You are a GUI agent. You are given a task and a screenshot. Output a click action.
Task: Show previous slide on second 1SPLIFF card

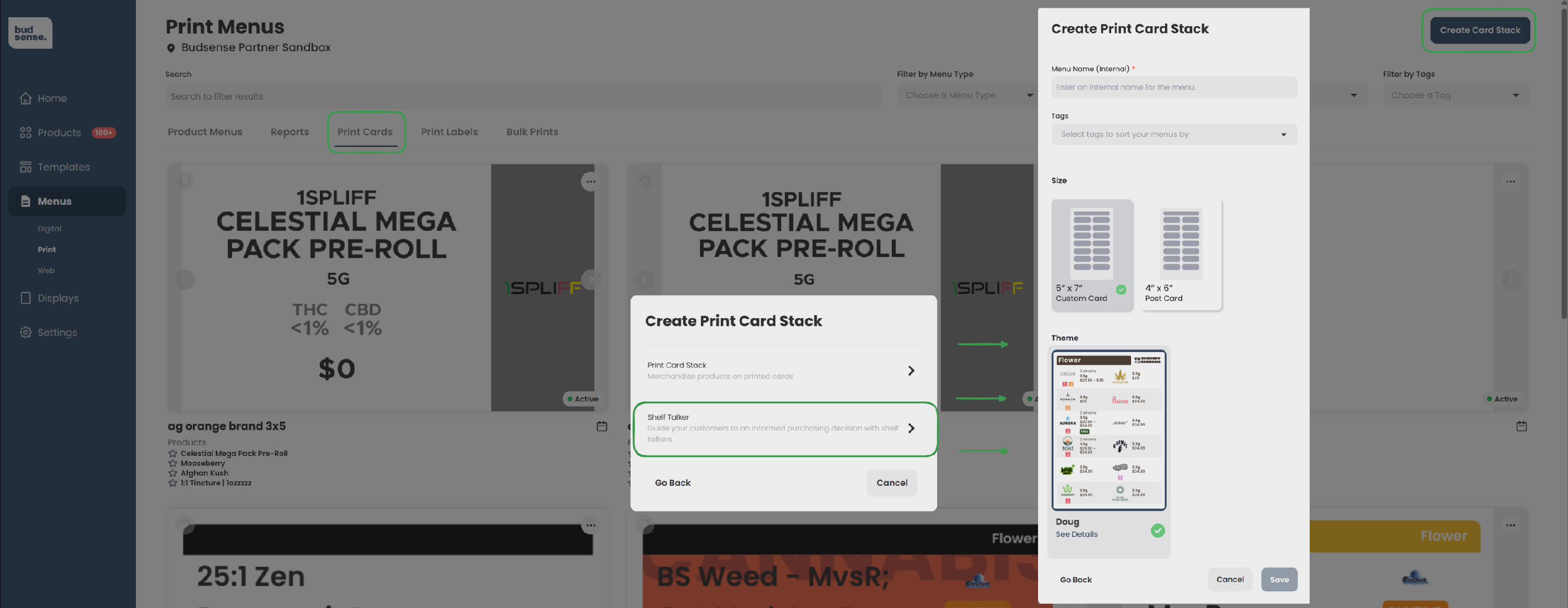point(644,279)
